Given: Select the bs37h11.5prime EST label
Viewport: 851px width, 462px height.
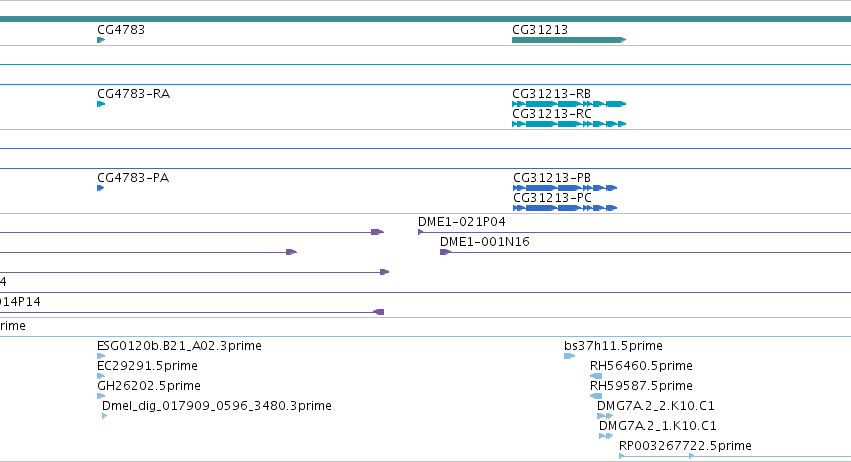Looking at the screenshot, I should [x=613, y=346].
